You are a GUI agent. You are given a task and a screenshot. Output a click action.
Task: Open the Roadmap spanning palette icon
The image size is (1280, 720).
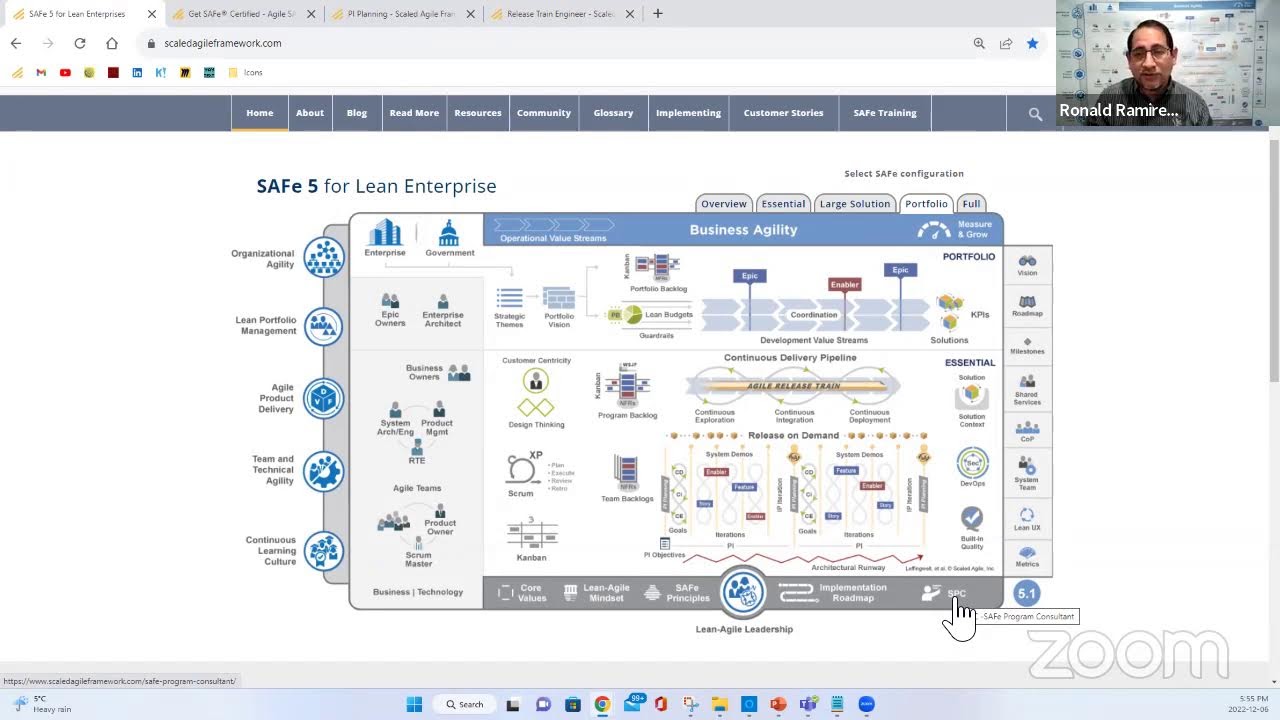(x=1027, y=301)
